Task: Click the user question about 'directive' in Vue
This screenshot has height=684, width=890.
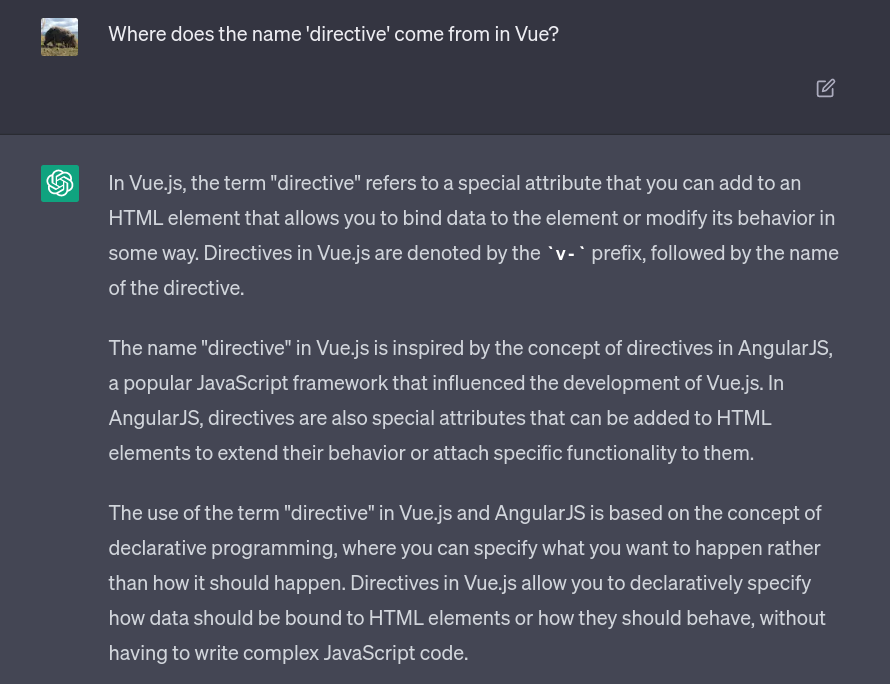Action: 333,34
